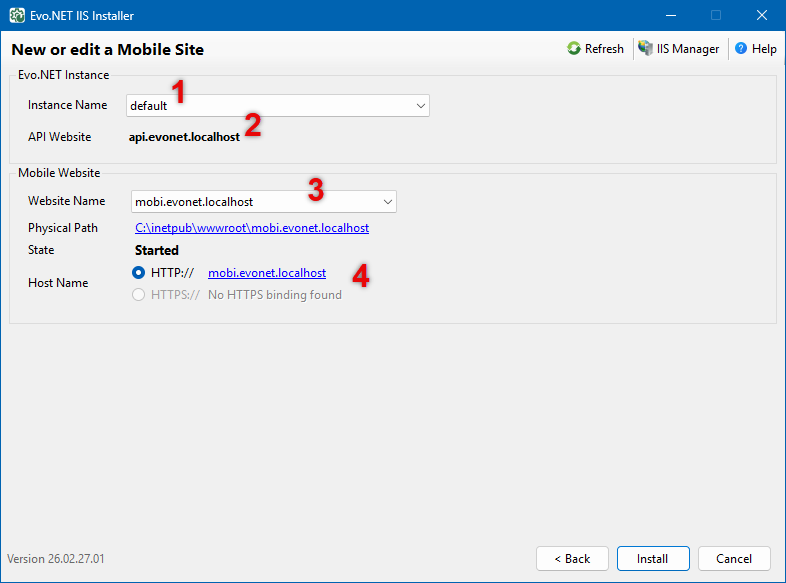
Task: Click the Refresh label in toolbar
Action: point(604,49)
